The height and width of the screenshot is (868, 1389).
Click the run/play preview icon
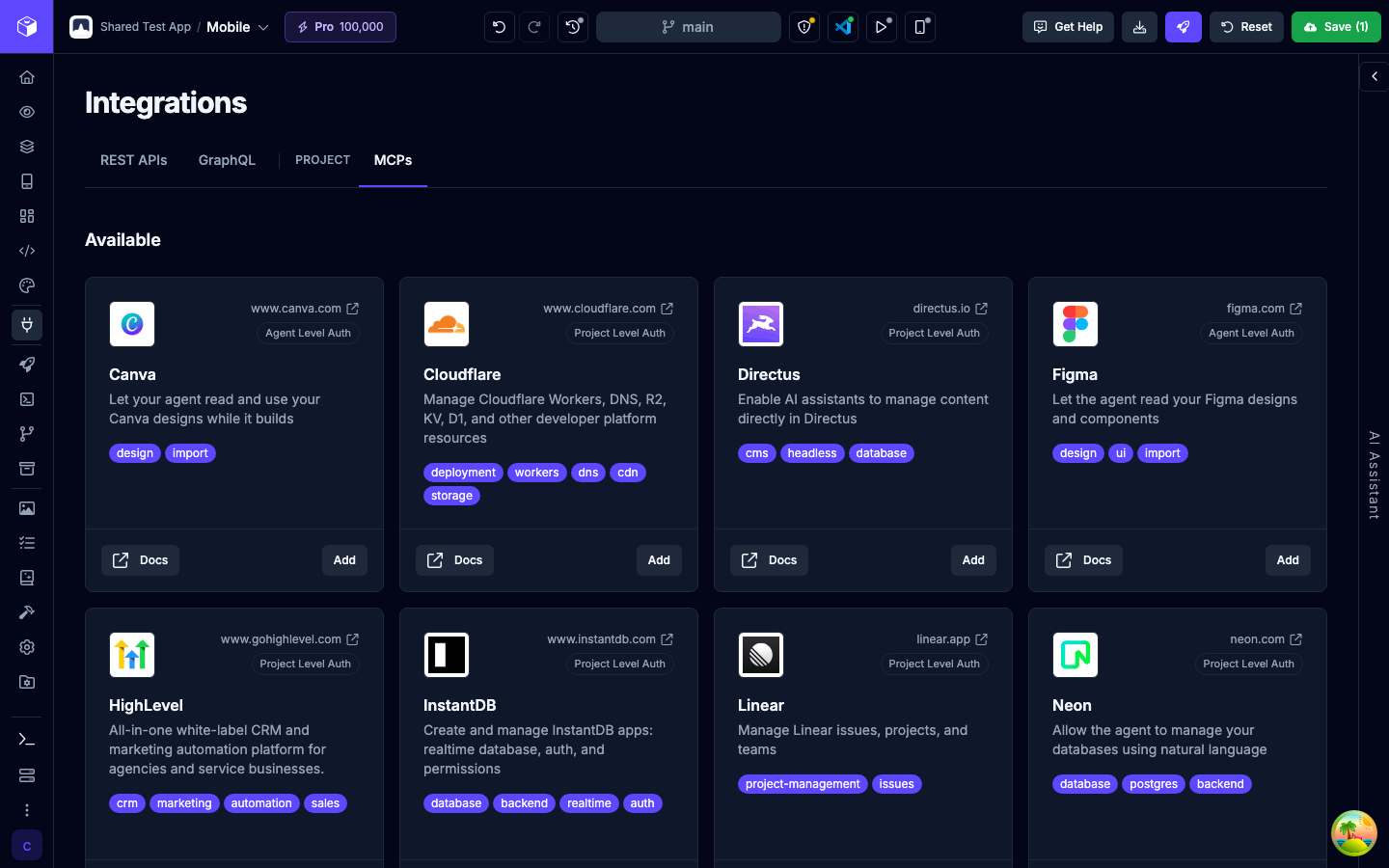(882, 27)
